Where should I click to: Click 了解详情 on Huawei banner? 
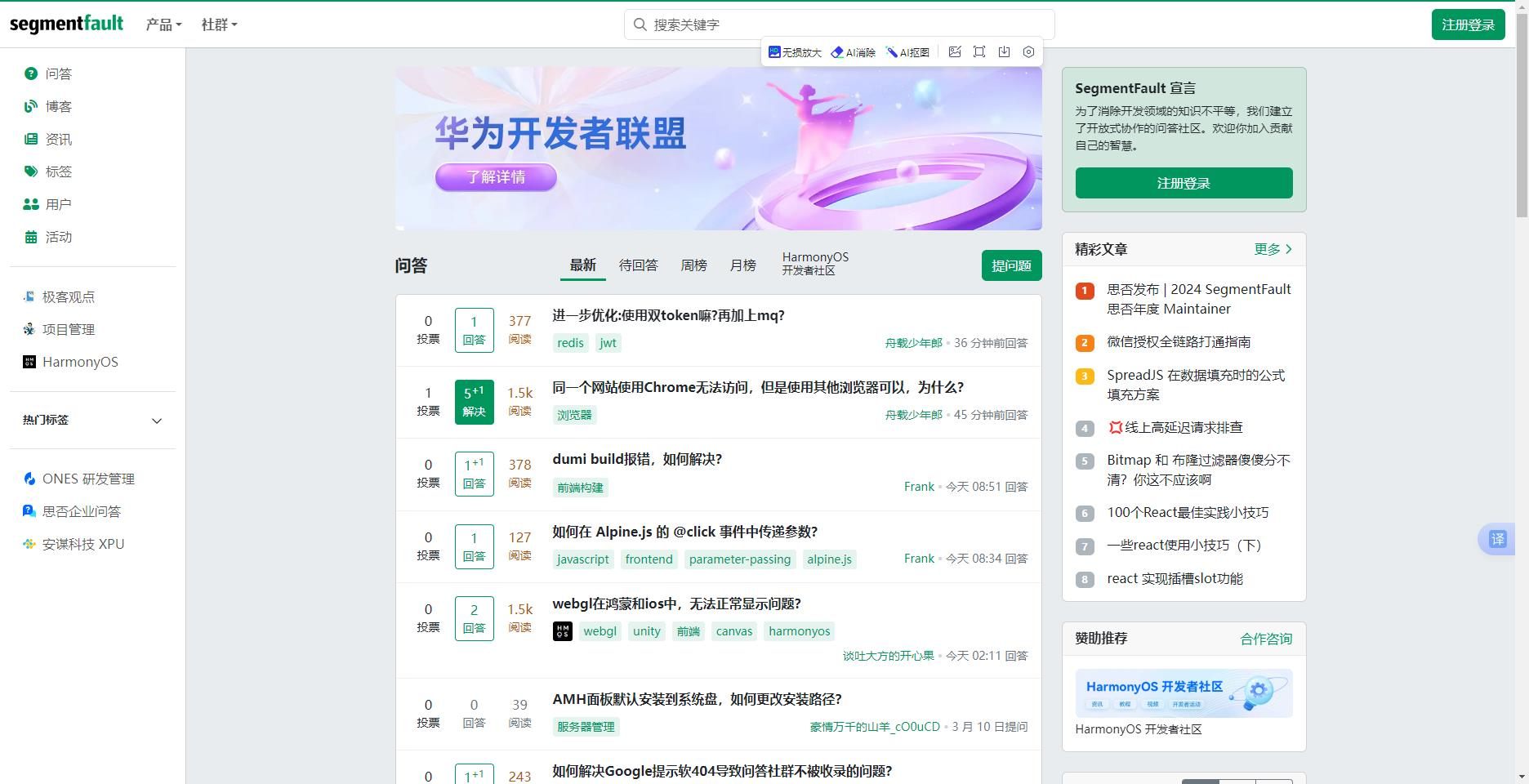496,177
